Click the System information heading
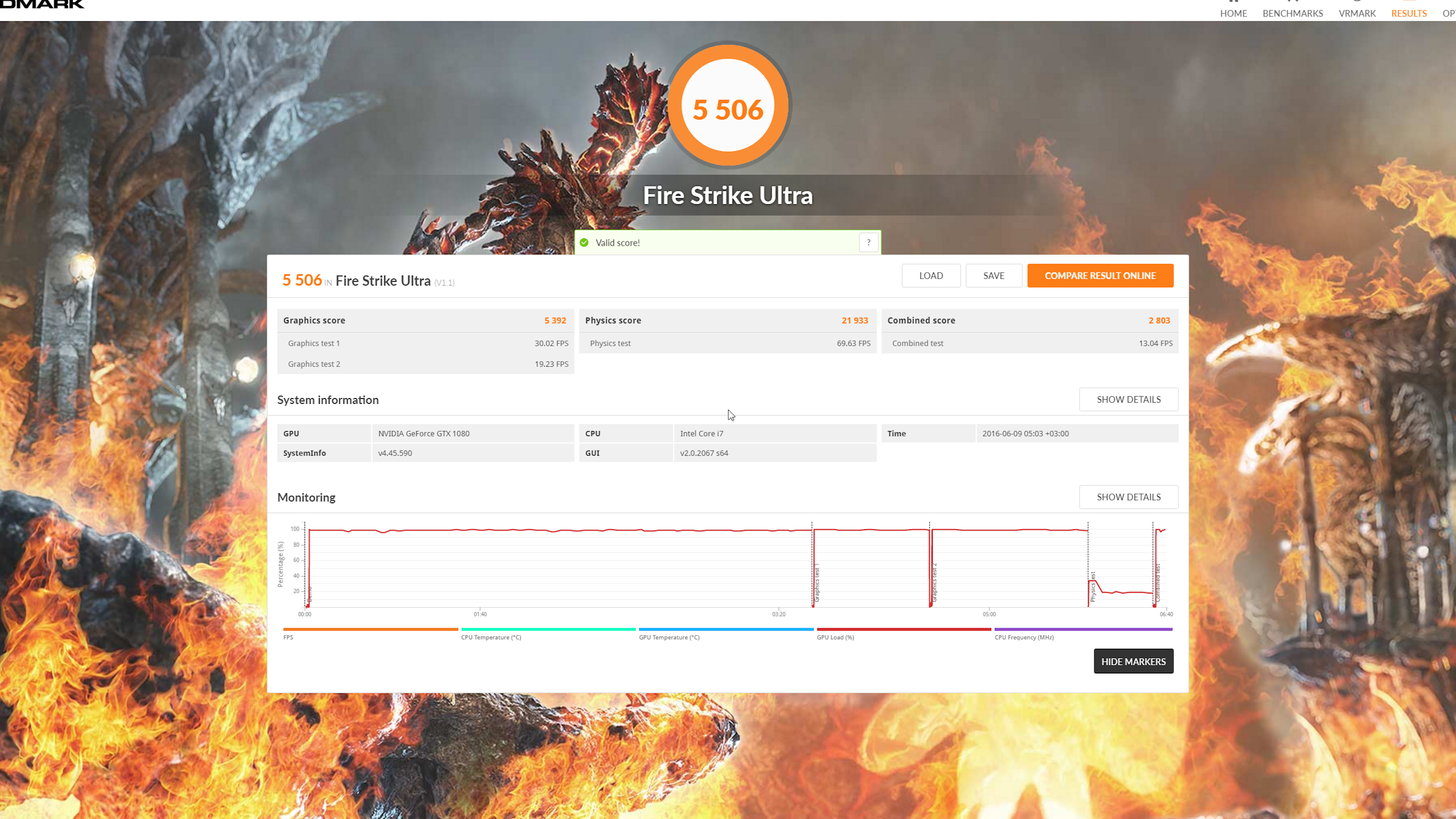This screenshot has height=819, width=1456. (328, 400)
